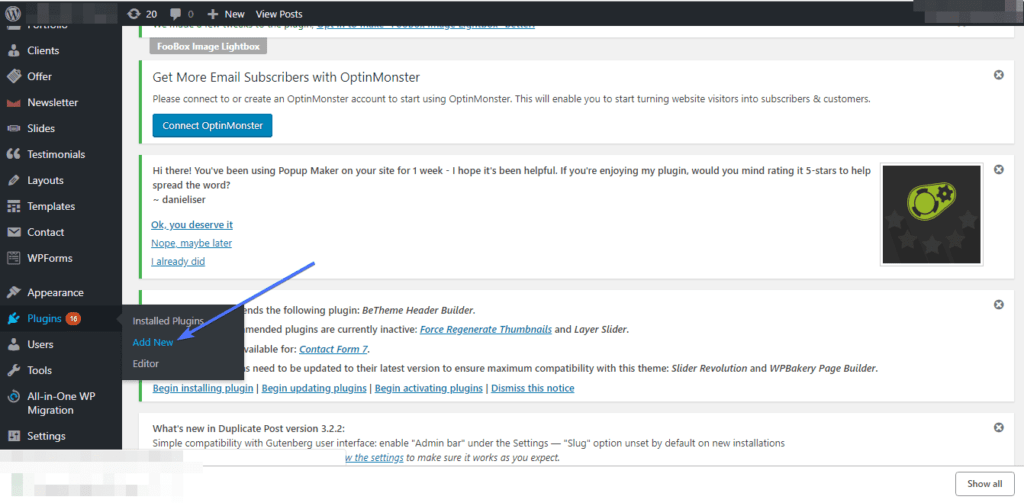Click the "Ok, you deserve it" link
The width and height of the screenshot is (1024, 503).
pyautogui.click(x=192, y=225)
